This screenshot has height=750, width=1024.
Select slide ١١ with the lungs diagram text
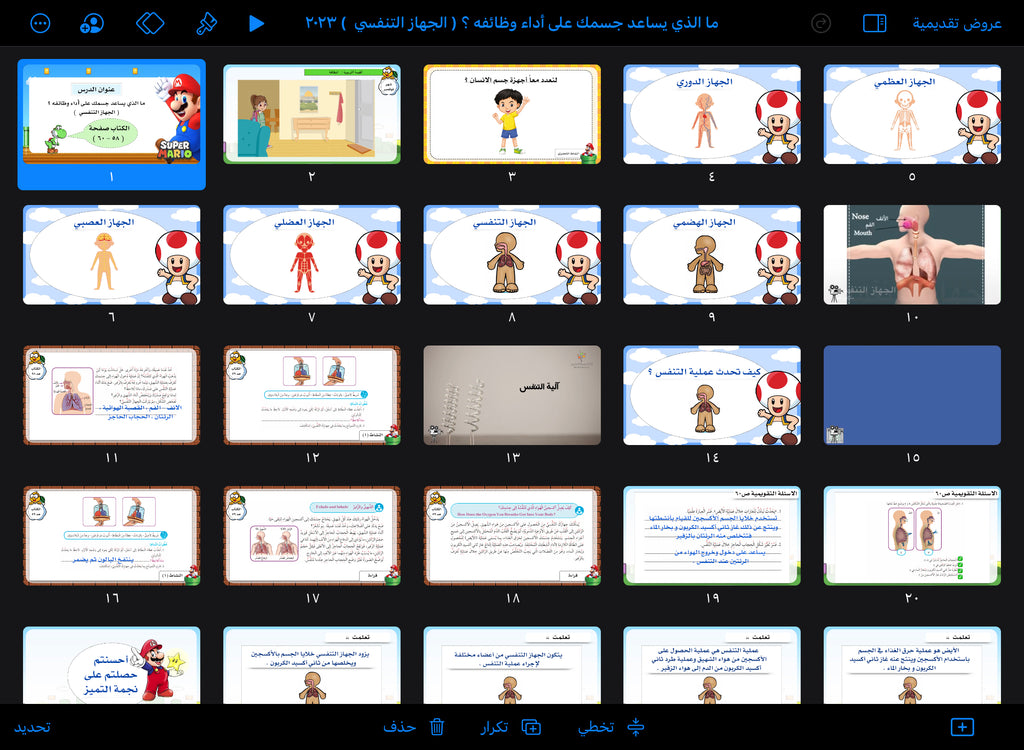click(x=112, y=395)
